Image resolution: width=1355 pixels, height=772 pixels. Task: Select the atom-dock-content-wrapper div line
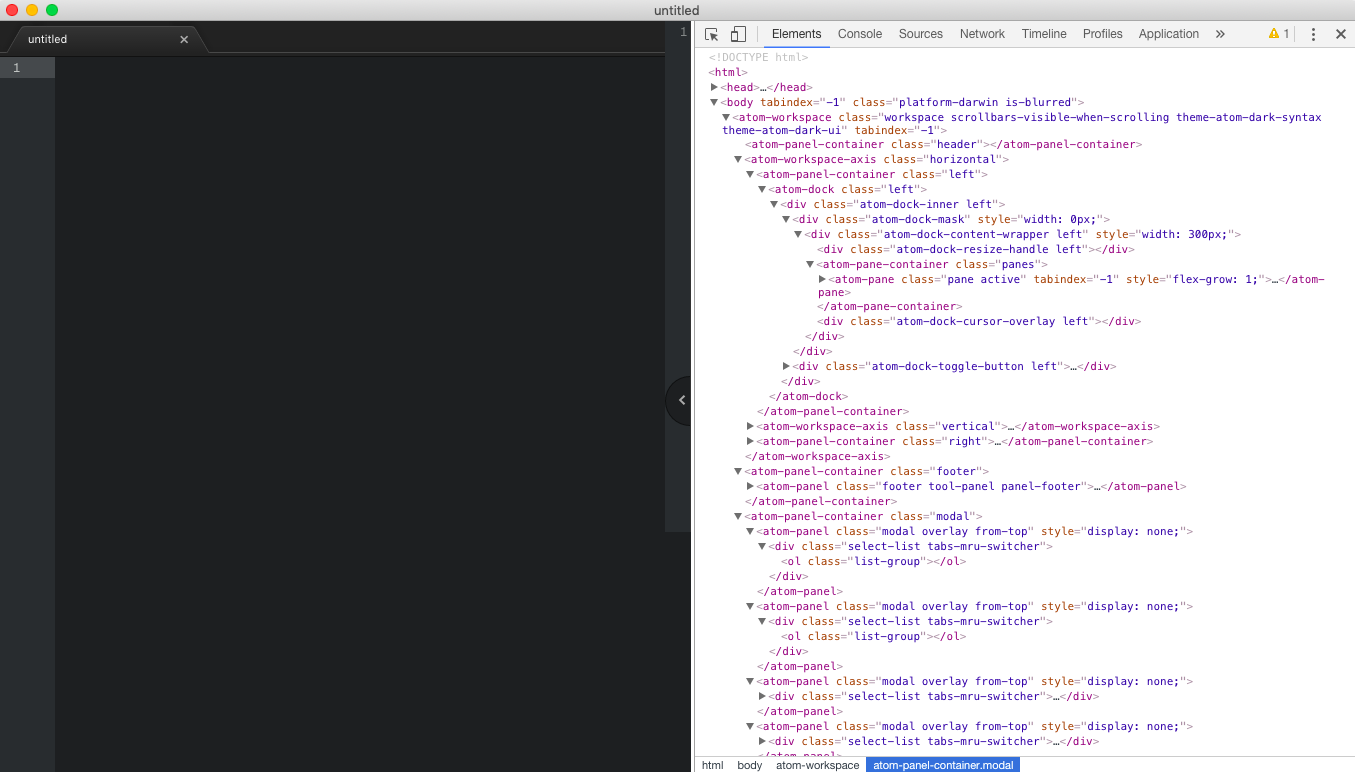[x=1023, y=234]
